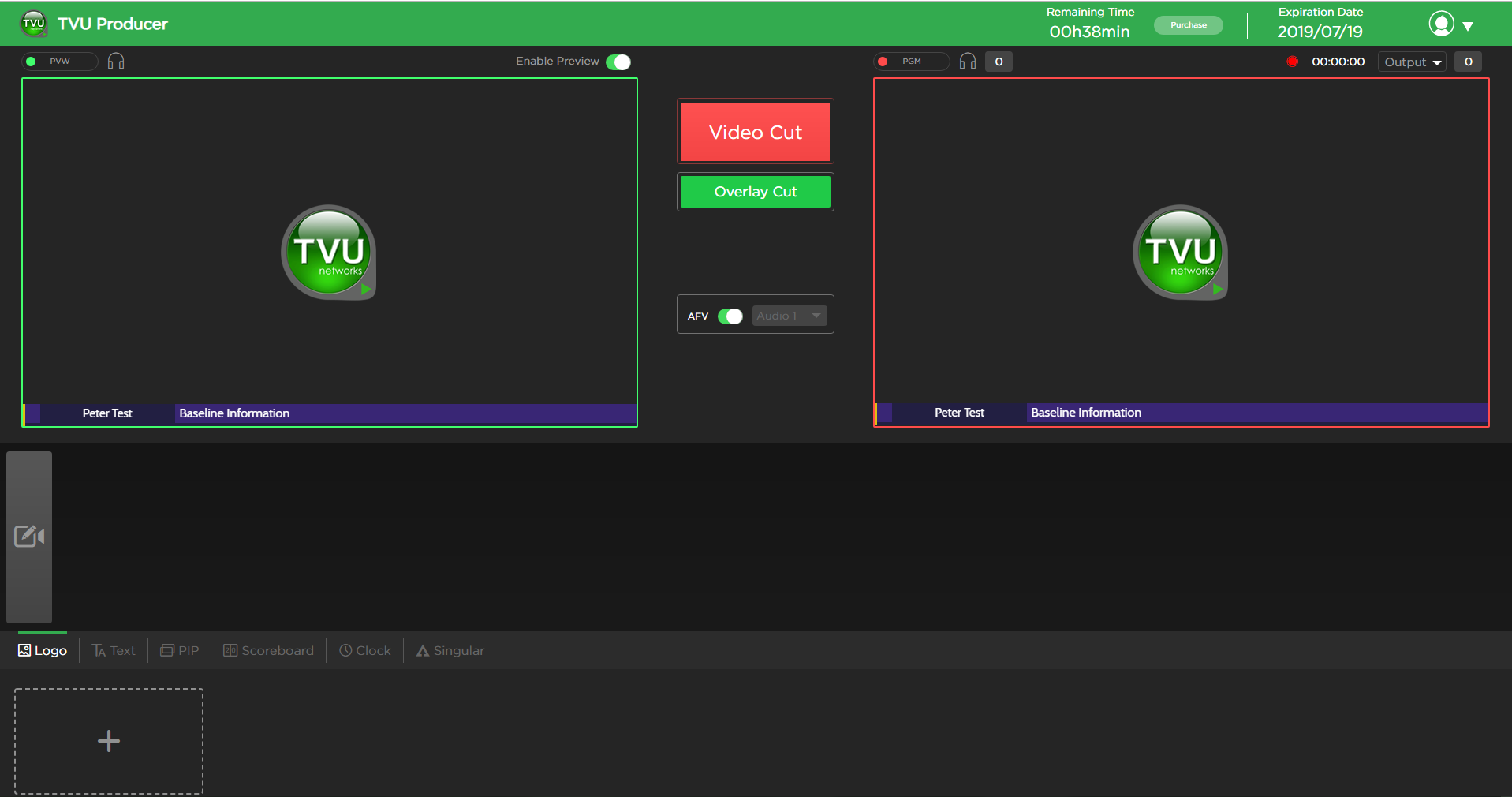Toggle PVW headphones monitor icon

tap(116, 62)
